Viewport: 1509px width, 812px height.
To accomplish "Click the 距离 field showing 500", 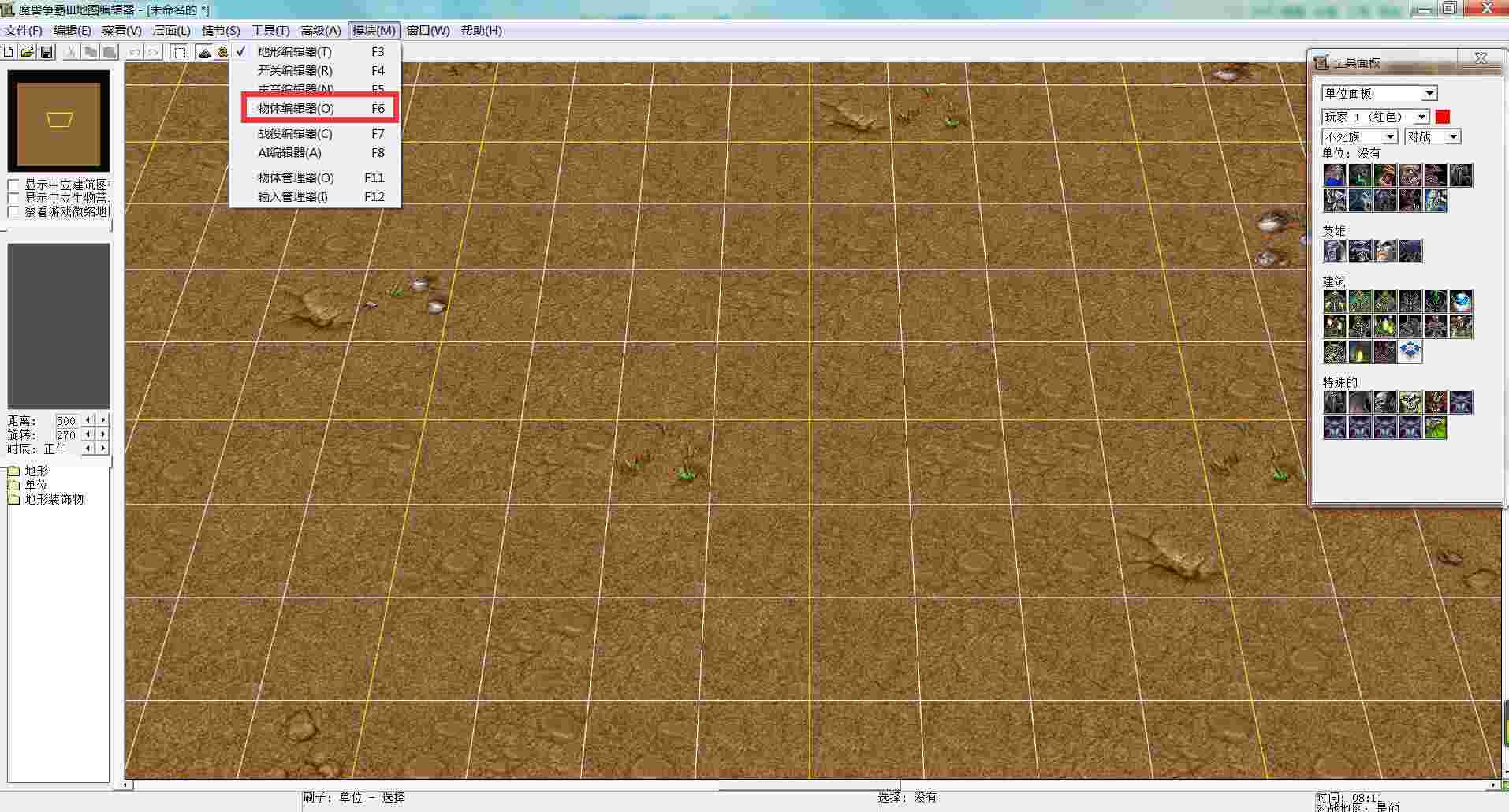I will tap(66, 421).
